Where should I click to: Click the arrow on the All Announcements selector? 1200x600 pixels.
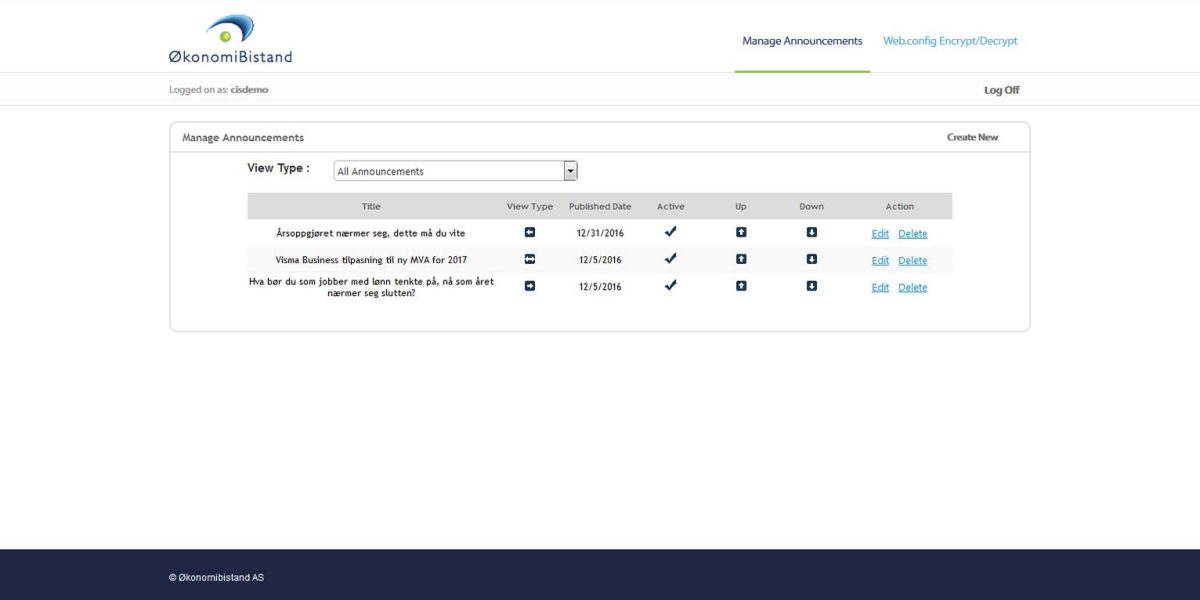pyautogui.click(x=570, y=170)
